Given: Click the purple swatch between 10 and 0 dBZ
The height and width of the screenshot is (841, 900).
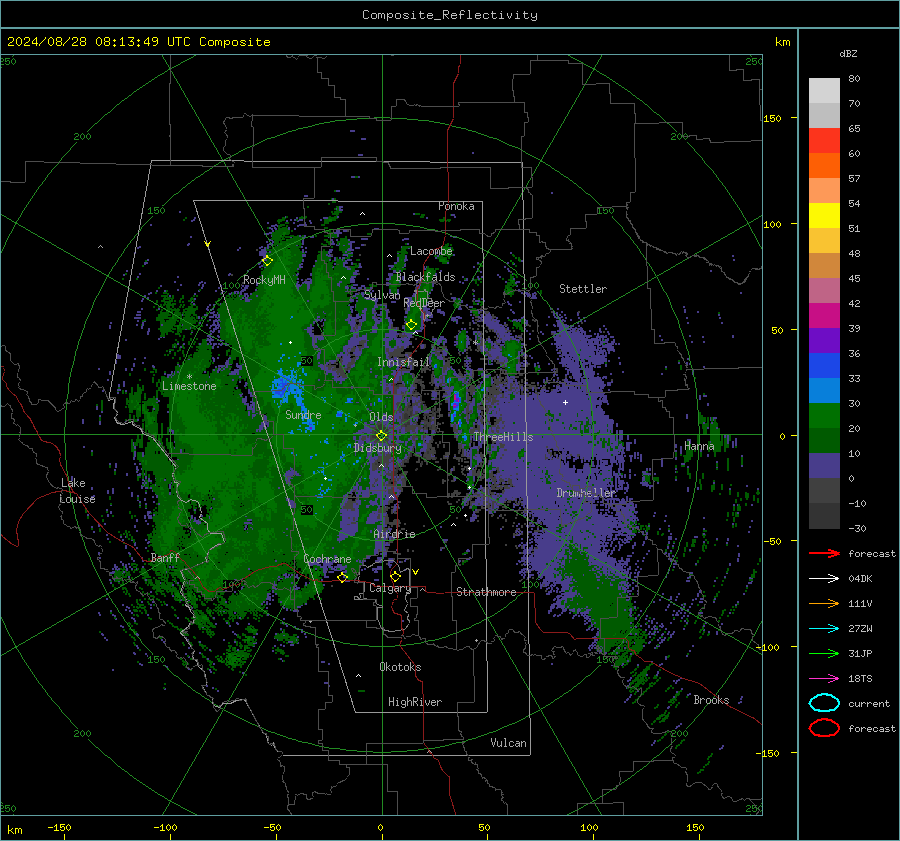Looking at the screenshot, I should click(x=824, y=465).
